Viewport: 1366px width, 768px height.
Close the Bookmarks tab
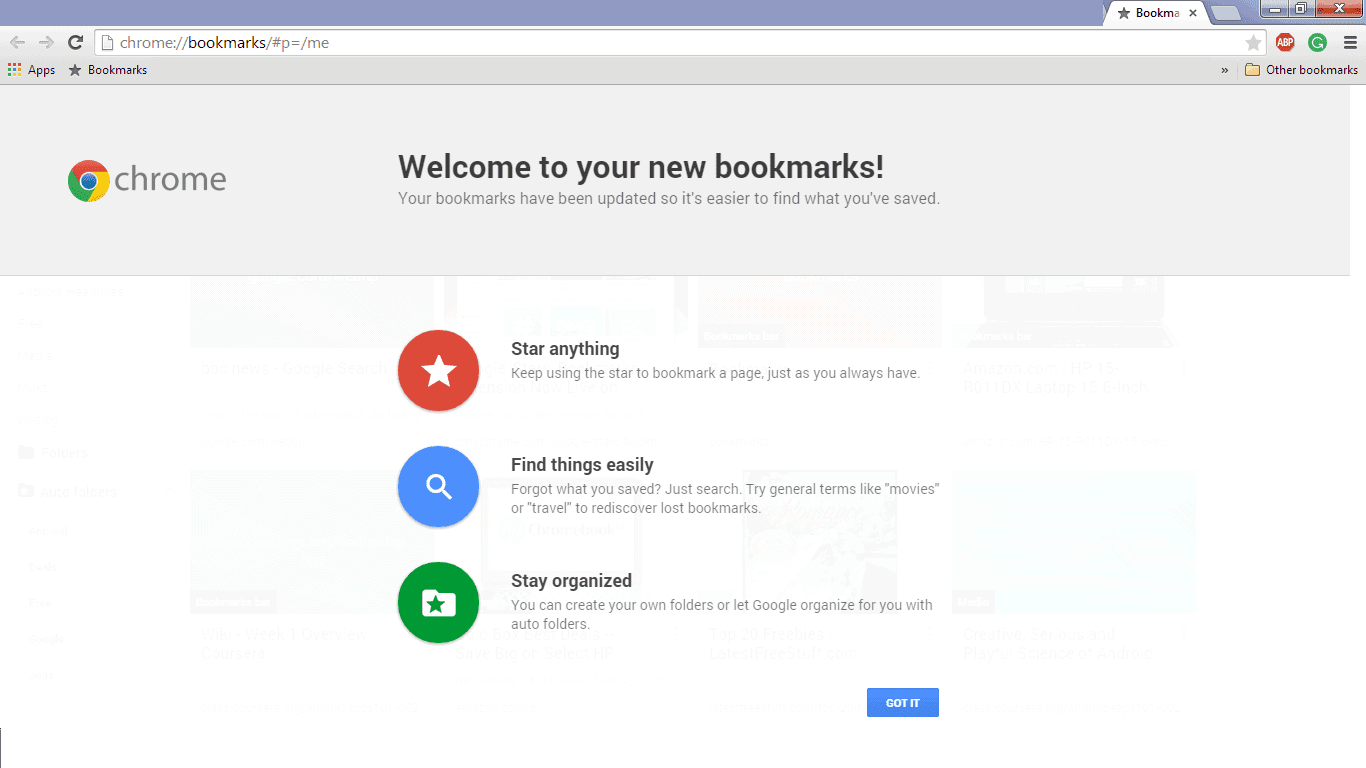click(1192, 13)
